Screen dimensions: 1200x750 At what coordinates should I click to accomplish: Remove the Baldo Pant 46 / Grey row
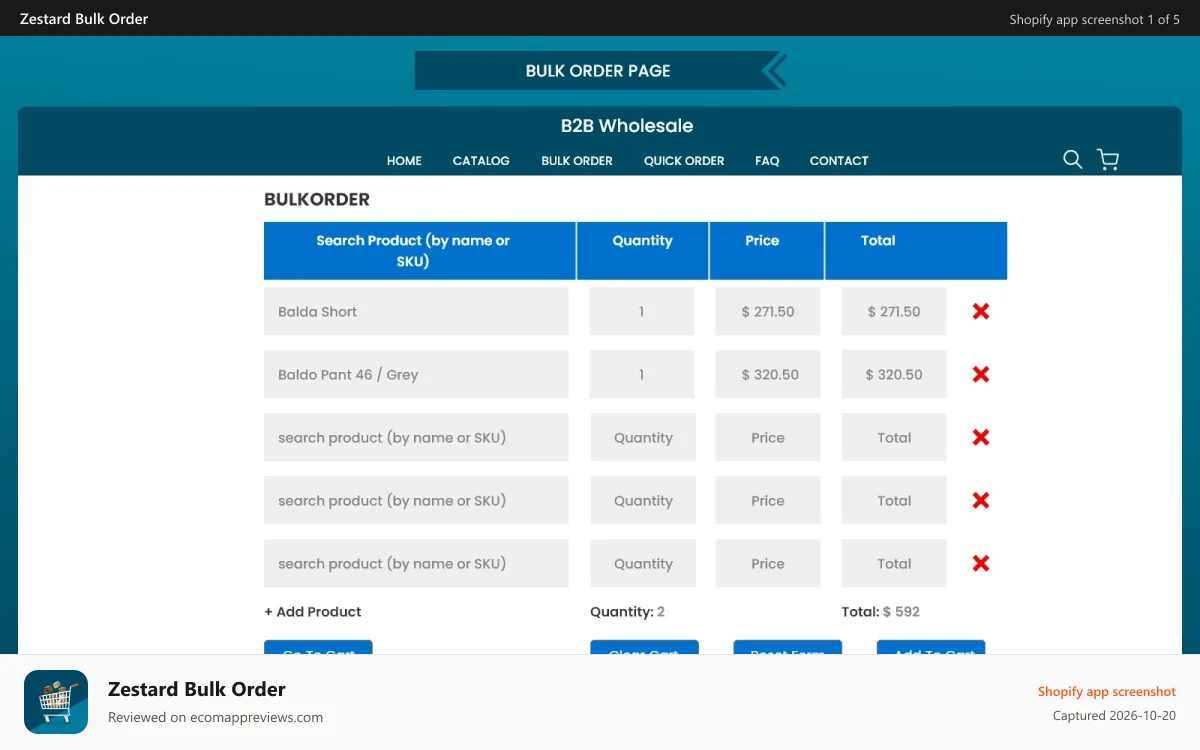(x=981, y=374)
